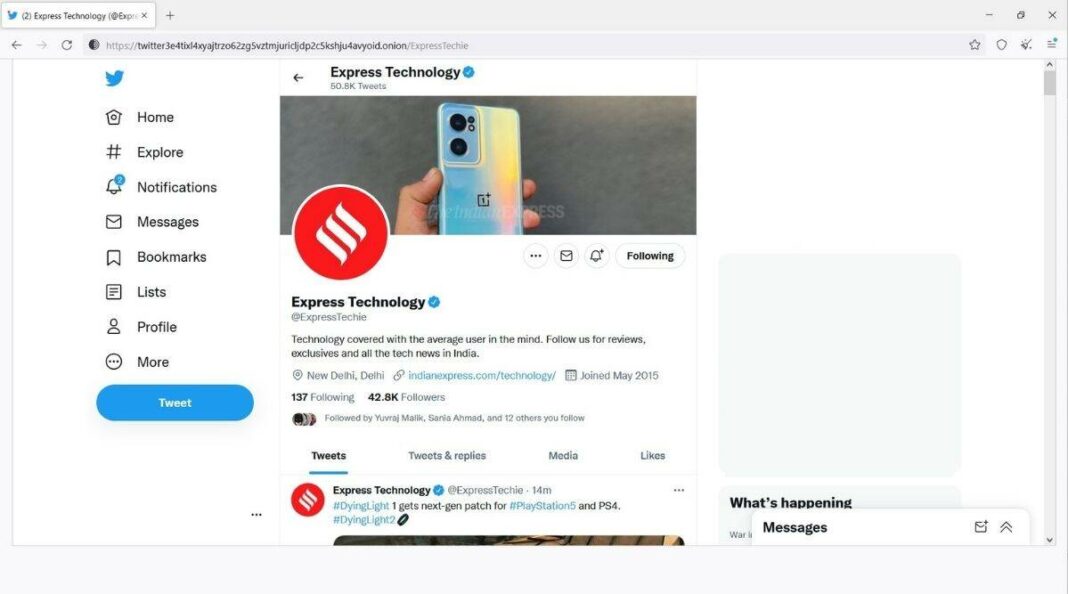Compose new message icon in Messages drawer
Viewport: 1068px width, 594px height.
tap(981, 527)
